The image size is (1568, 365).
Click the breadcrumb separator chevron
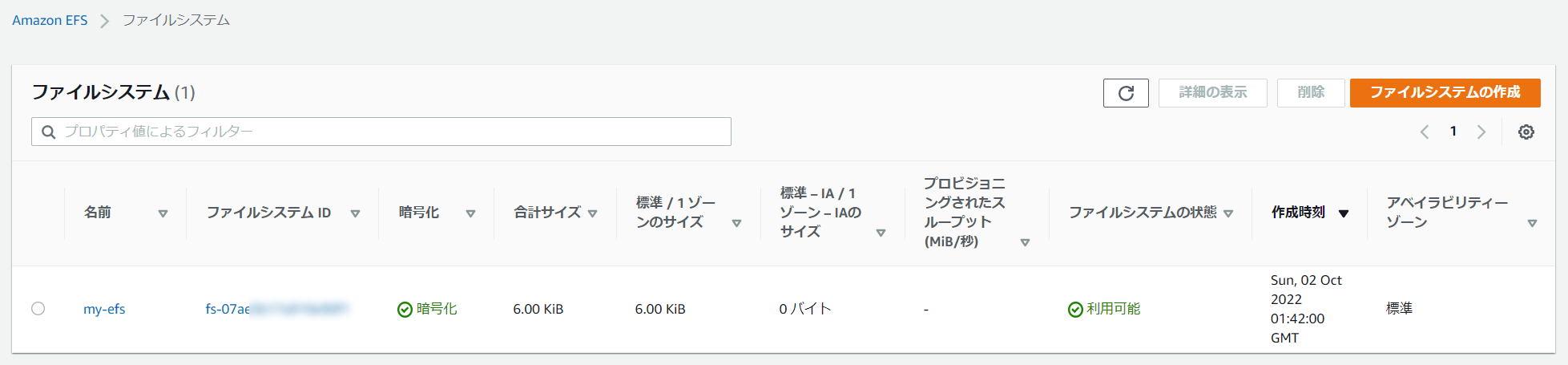[104, 21]
